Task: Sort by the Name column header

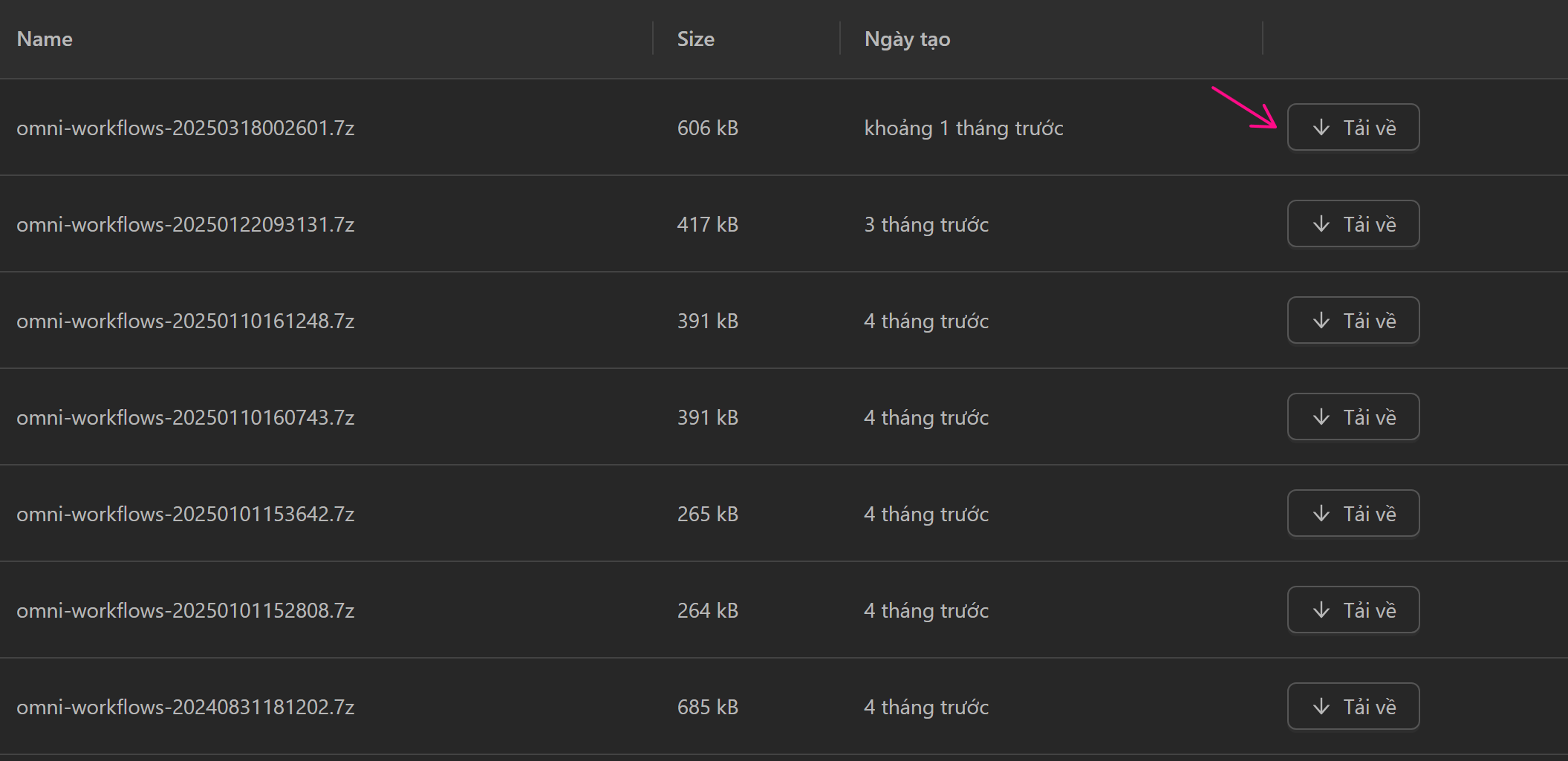Action: 45,39
